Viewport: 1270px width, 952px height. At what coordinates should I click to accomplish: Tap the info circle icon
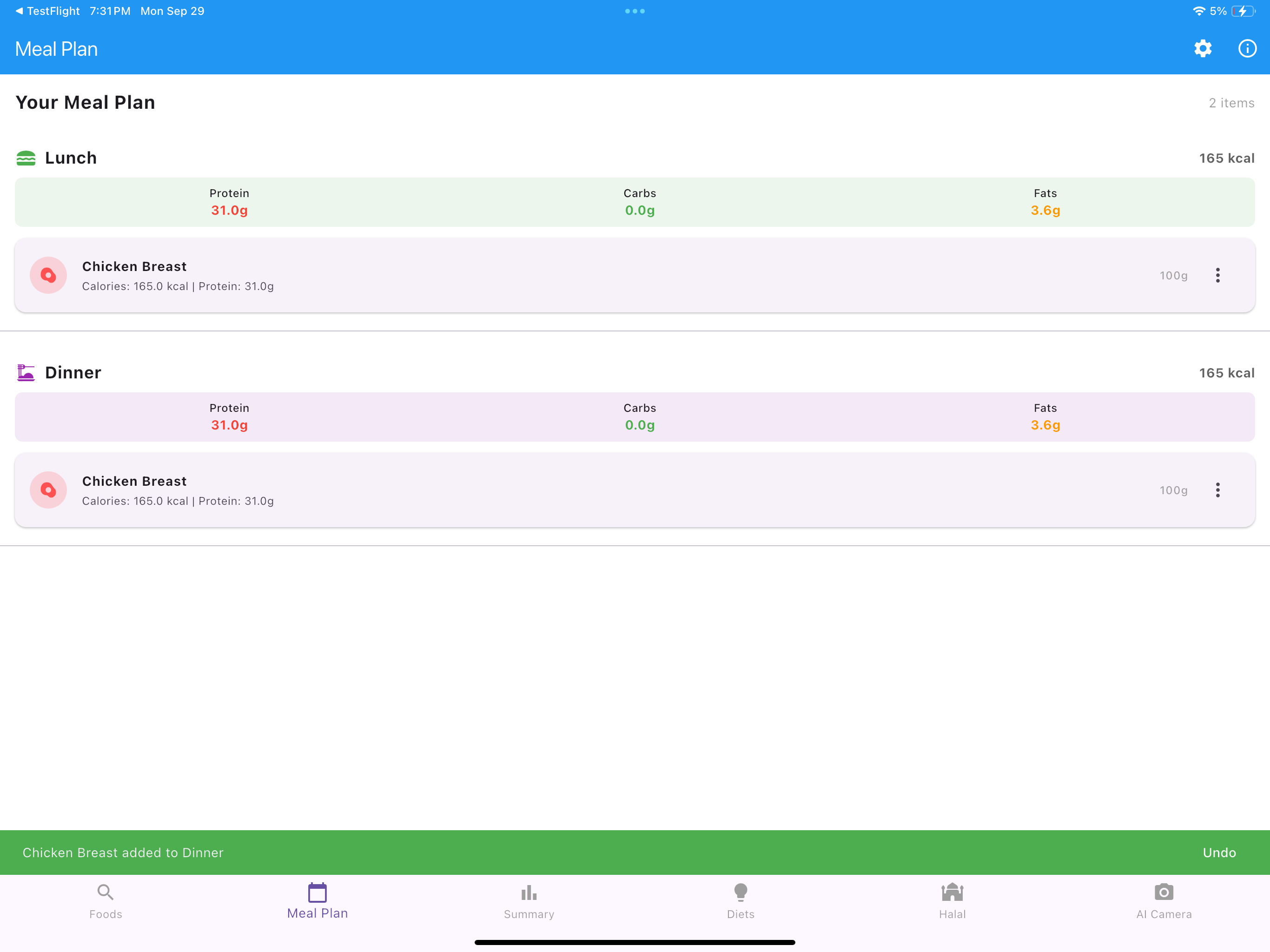[1247, 49]
